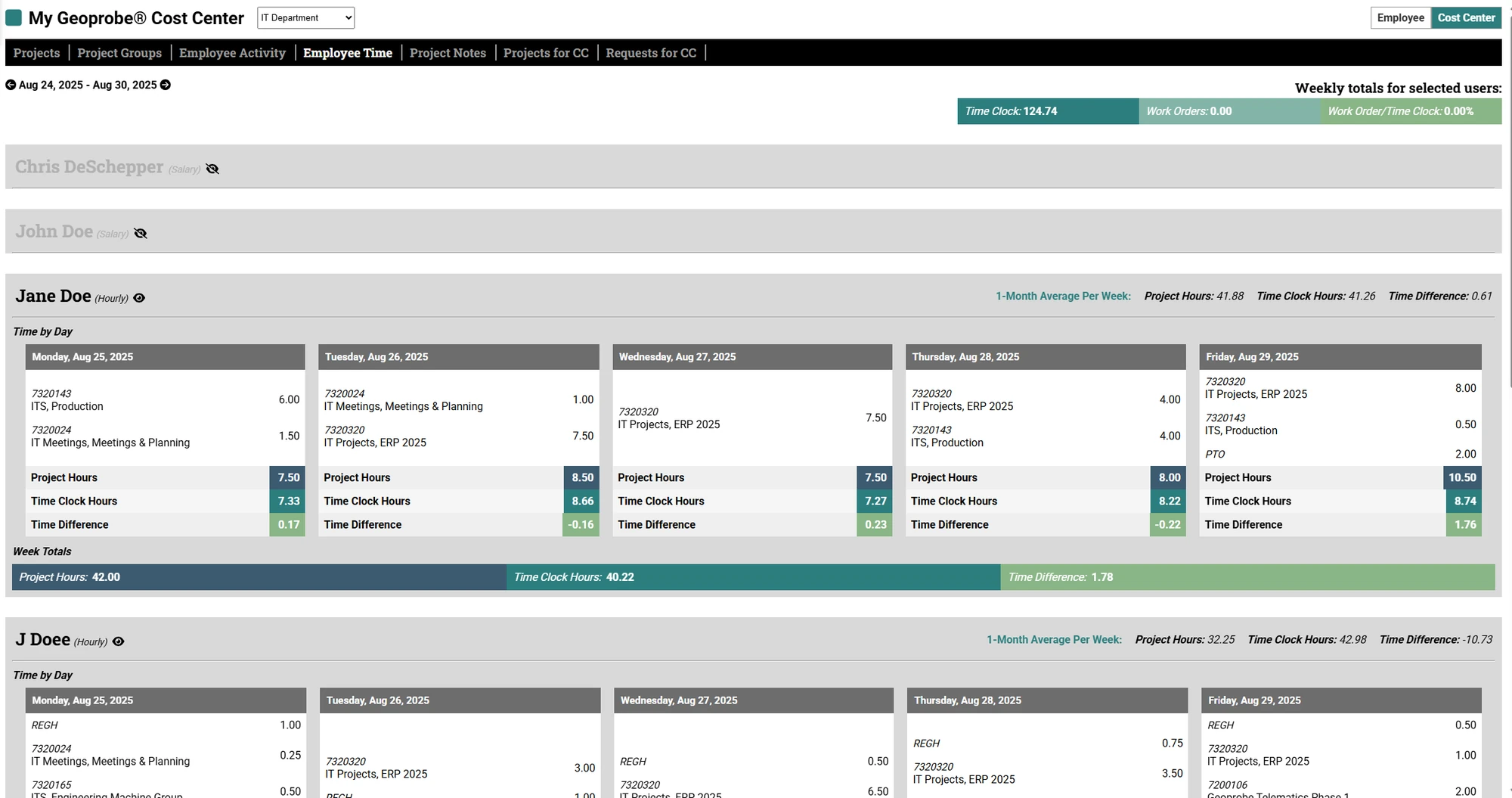1512x798 pixels.
Task: Open the Project Groups tab
Action: (119, 53)
